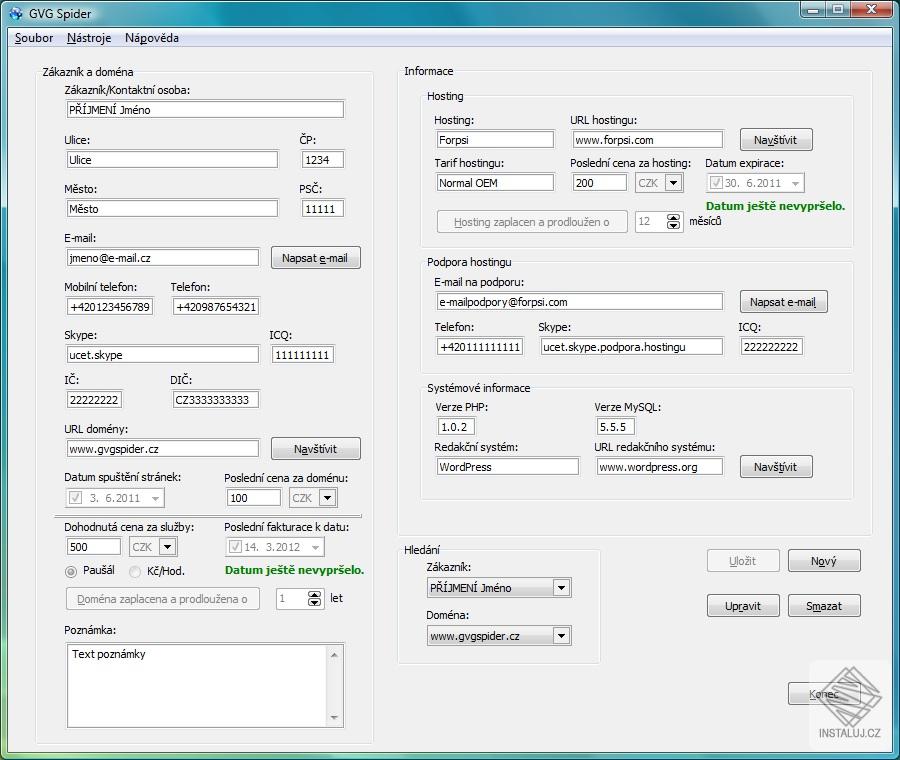Open the Nástroje menu

point(88,38)
